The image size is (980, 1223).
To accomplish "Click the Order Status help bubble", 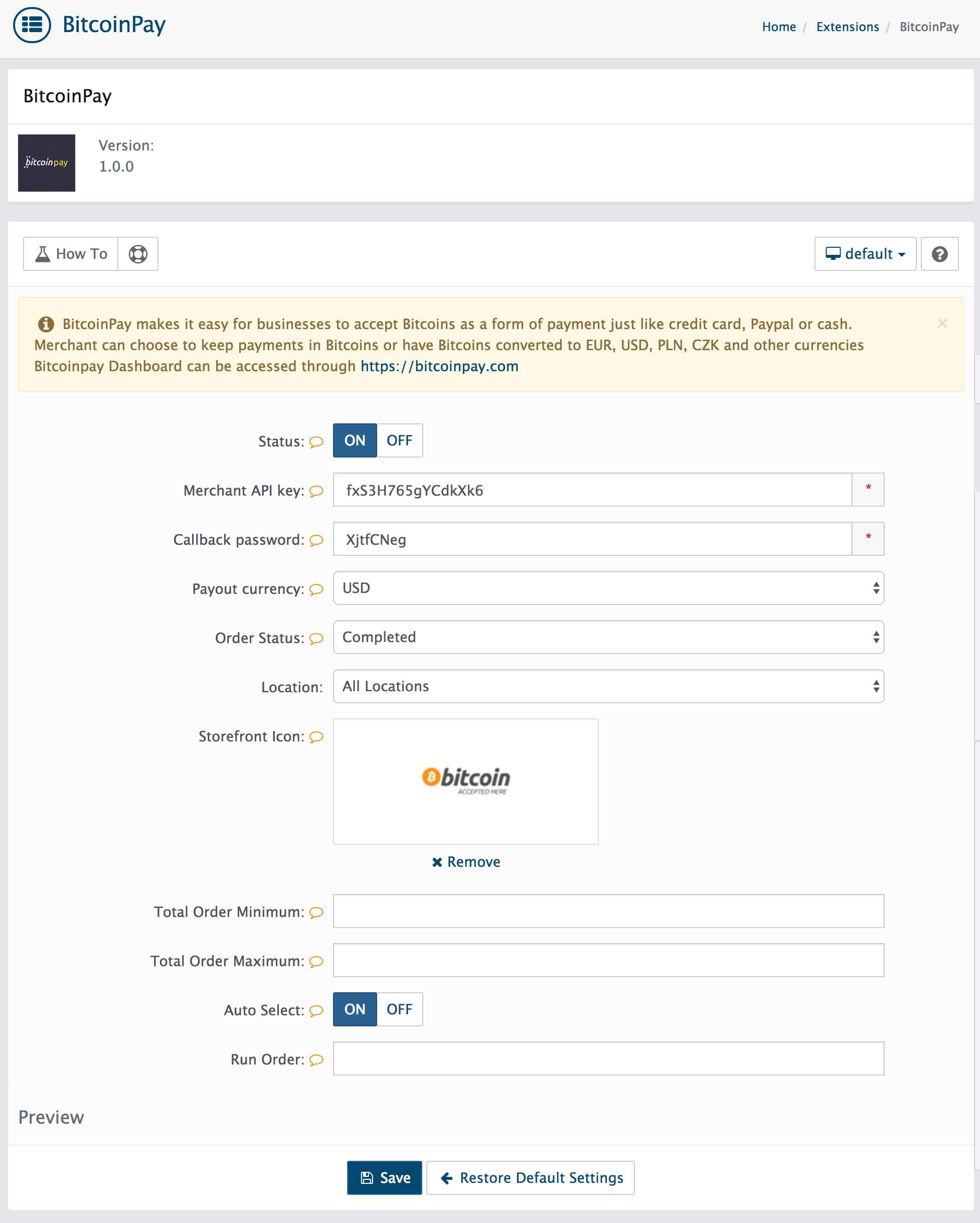I will point(316,638).
